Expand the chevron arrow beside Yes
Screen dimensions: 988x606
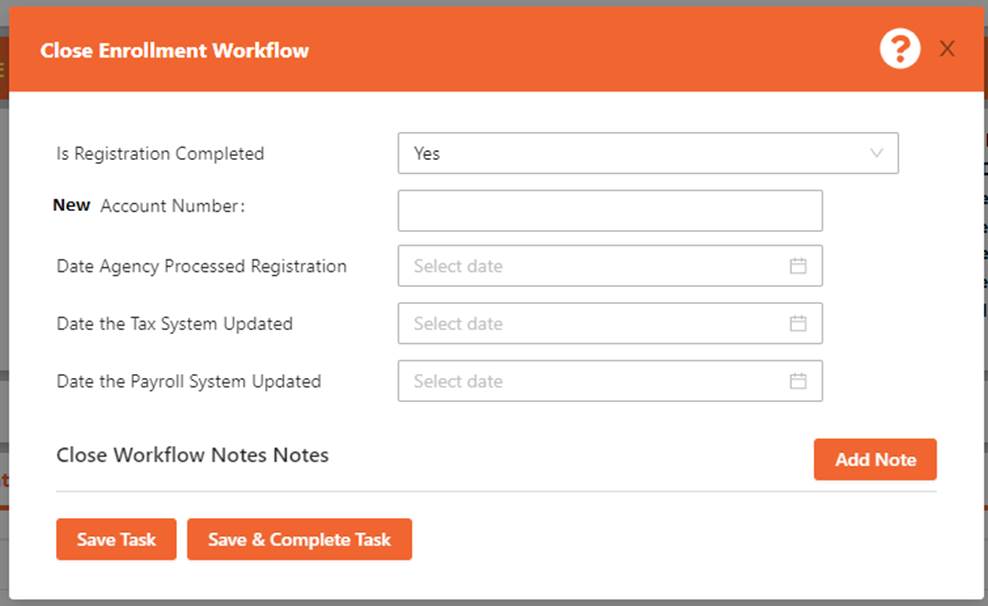[x=877, y=154]
